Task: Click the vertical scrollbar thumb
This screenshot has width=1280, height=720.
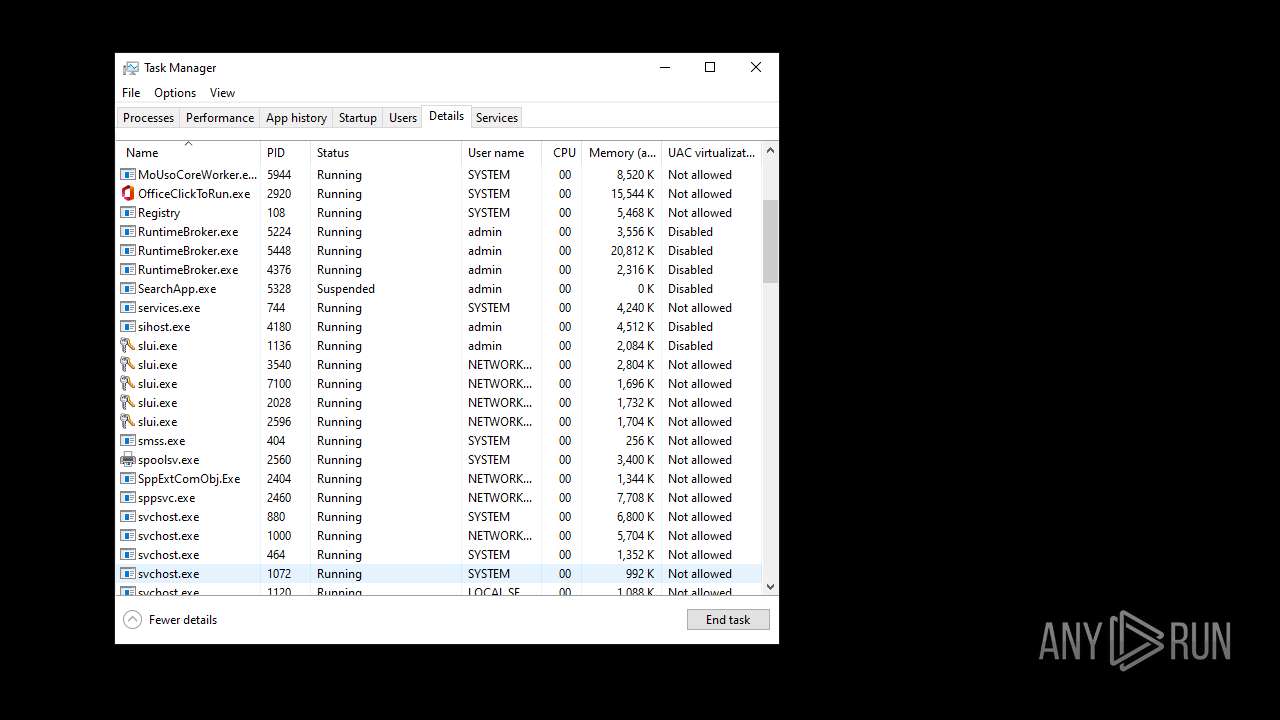Action: point(770,241)
